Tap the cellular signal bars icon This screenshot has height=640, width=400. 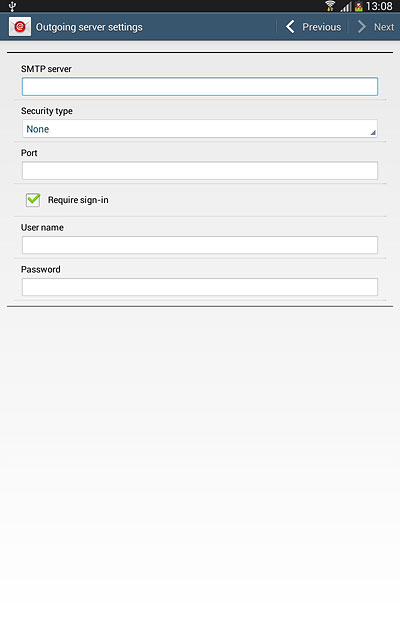[346, 7]
